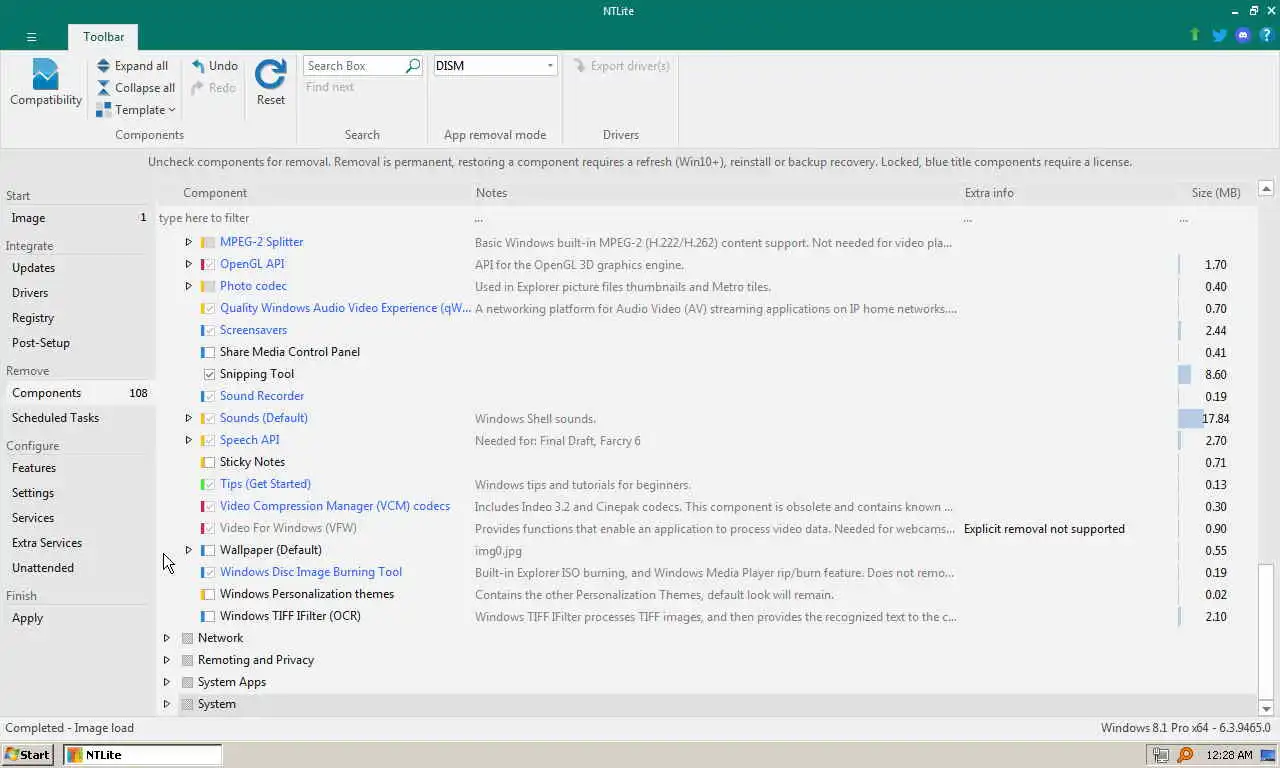Click the search magnifier icon
1280x768 pixels.
tap(413, 66)
